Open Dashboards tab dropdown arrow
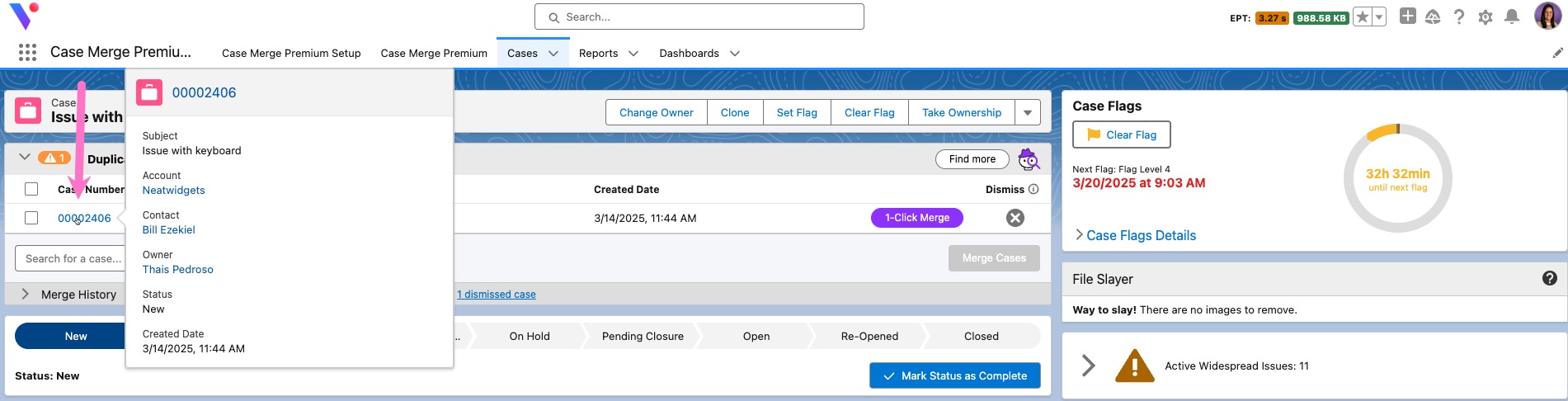This screenshot has height=401, width=1568. 735,54
